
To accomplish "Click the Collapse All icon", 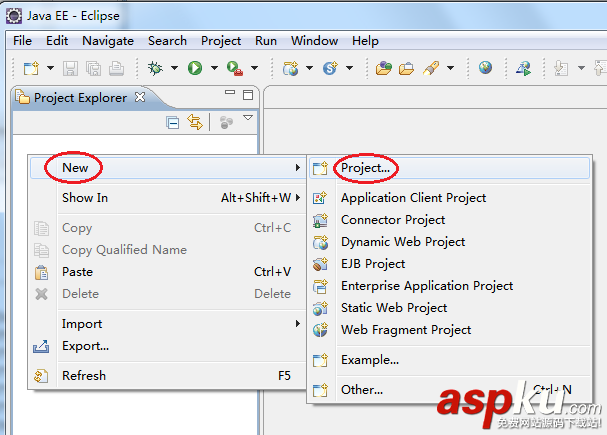I will point(172,123).
